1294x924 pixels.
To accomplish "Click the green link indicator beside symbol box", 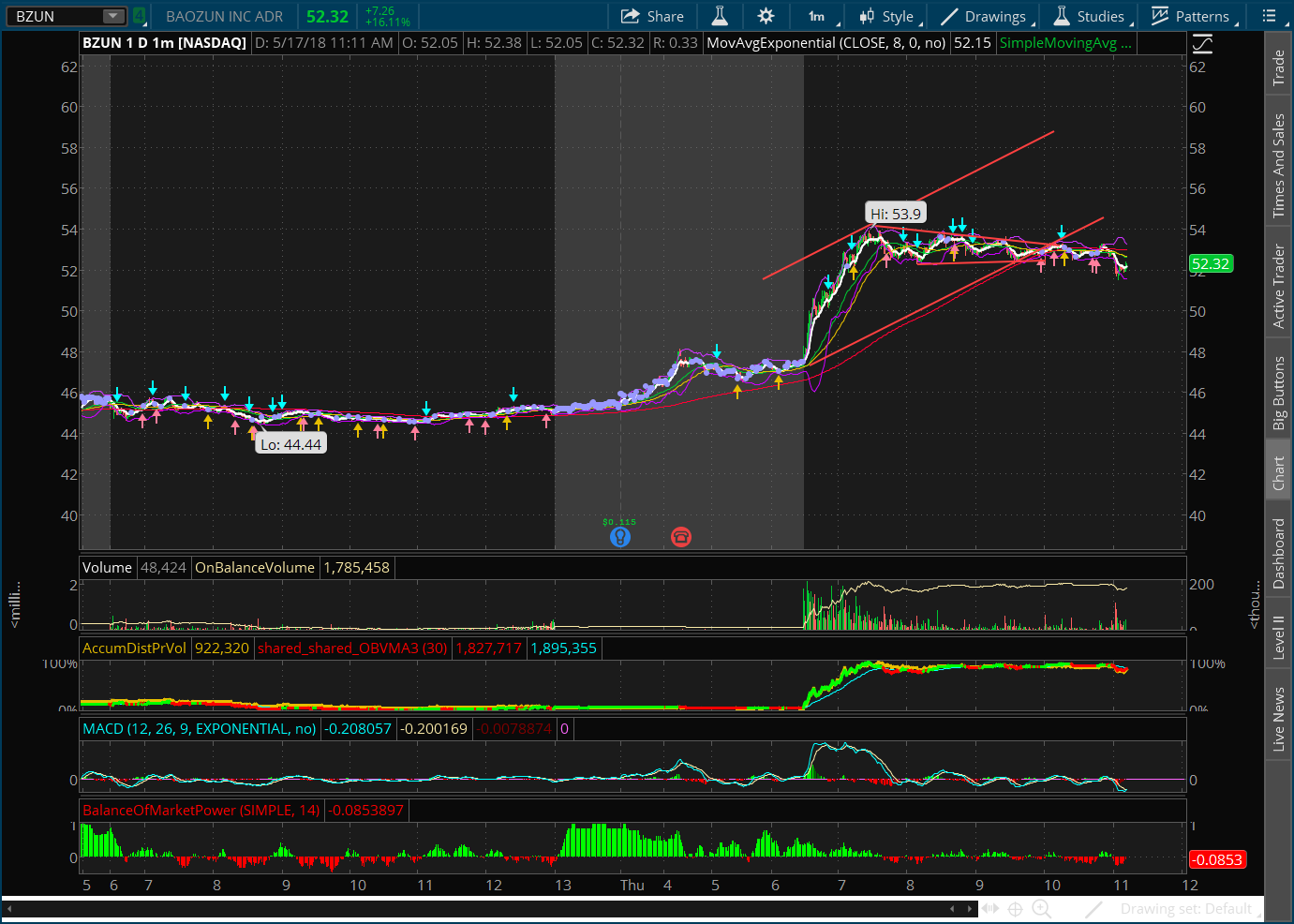I will [139, 16].
